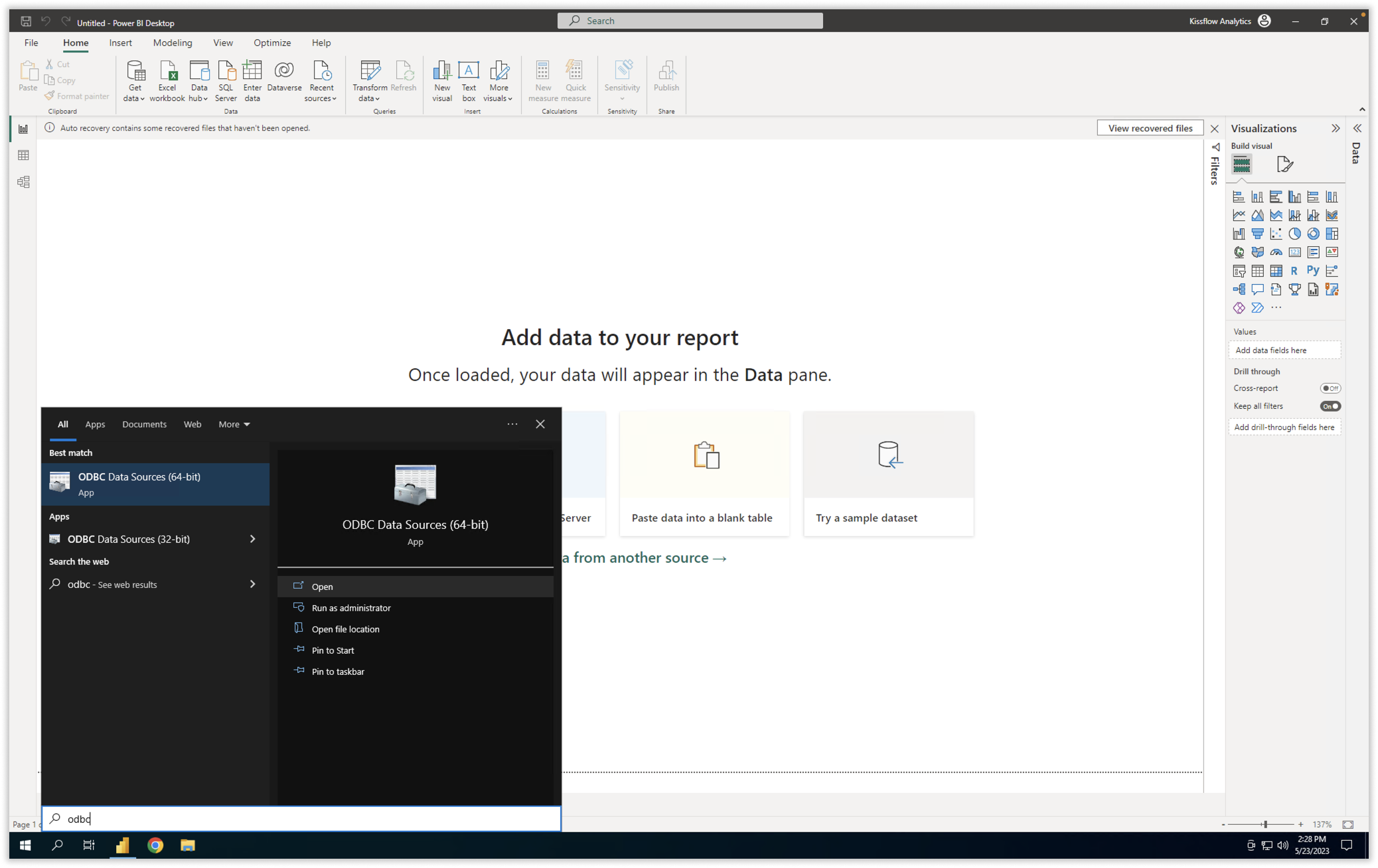The height and width of the screenshot is (868, 1378).
Task: Expand the Data pane chevron
Action: coord(1357,128)
